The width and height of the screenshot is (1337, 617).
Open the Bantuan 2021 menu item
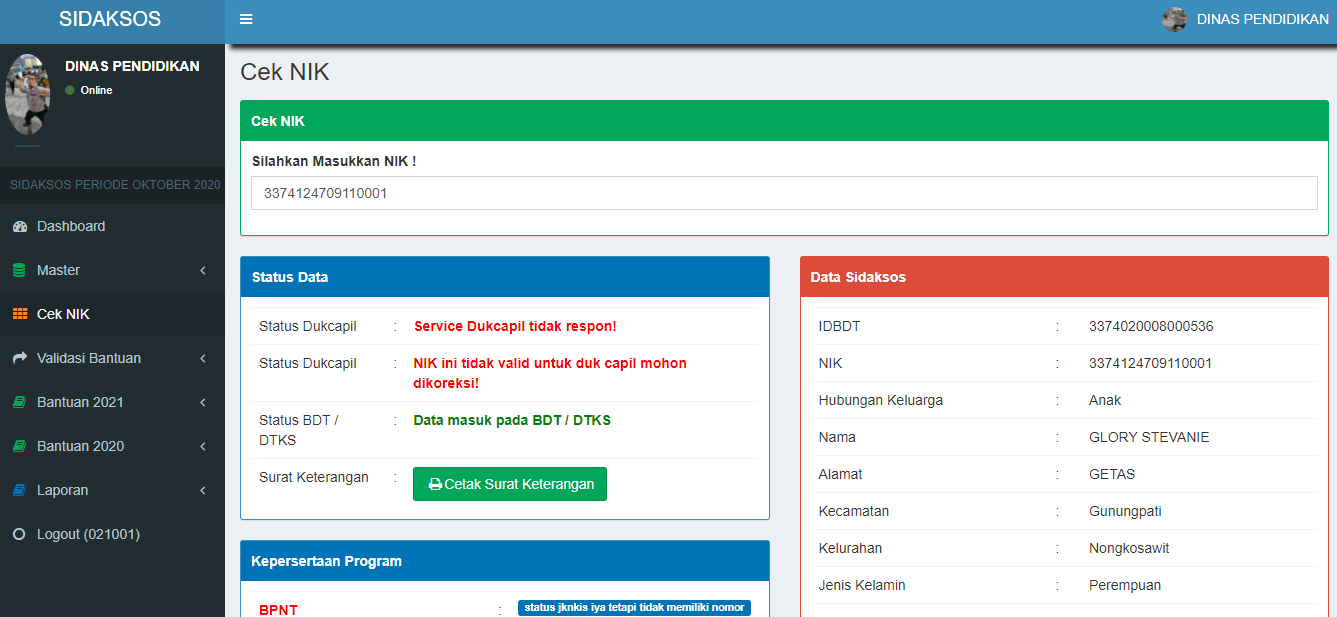pos(112,402)
